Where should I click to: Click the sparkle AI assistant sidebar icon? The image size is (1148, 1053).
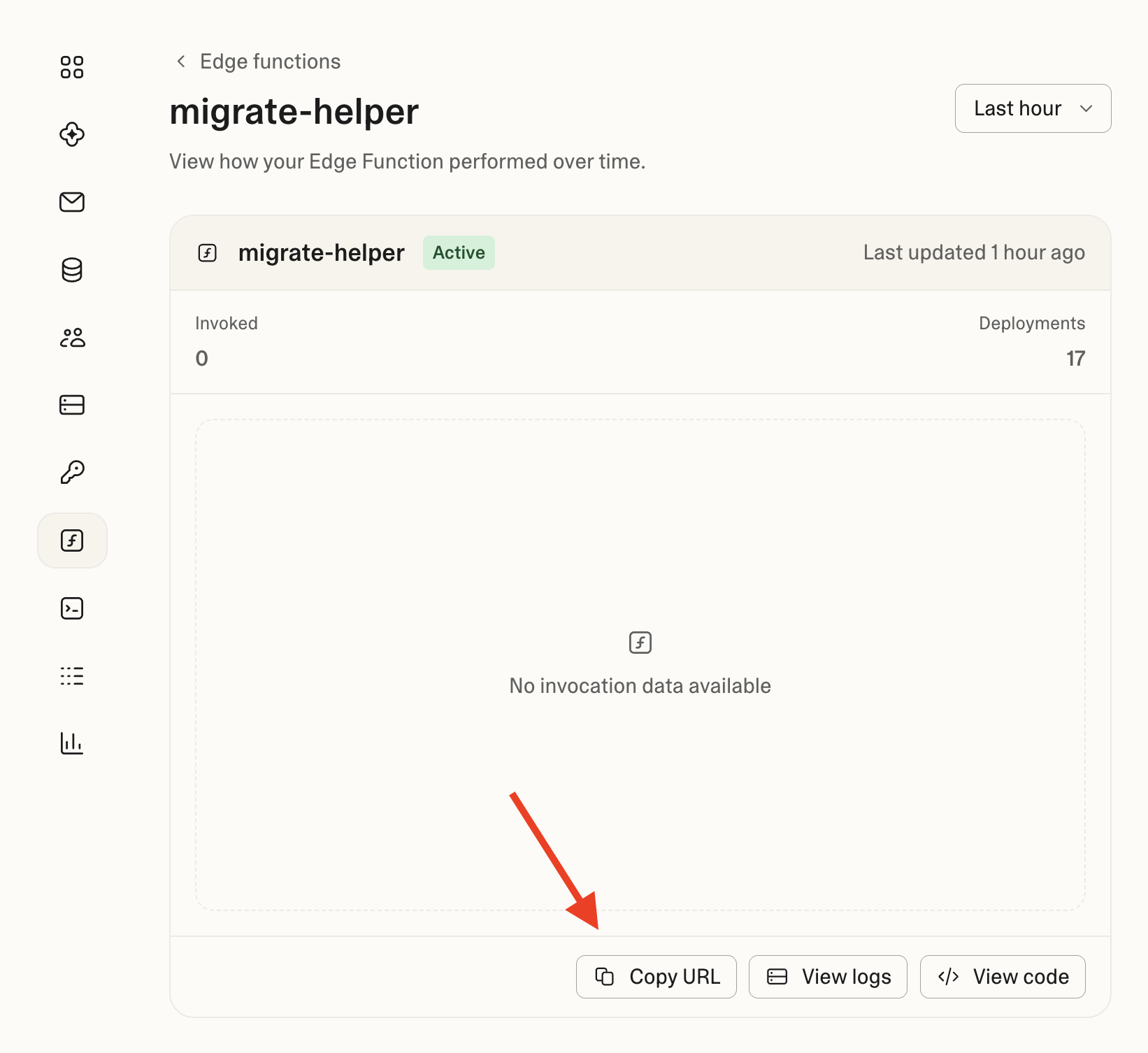pos(72,134)
